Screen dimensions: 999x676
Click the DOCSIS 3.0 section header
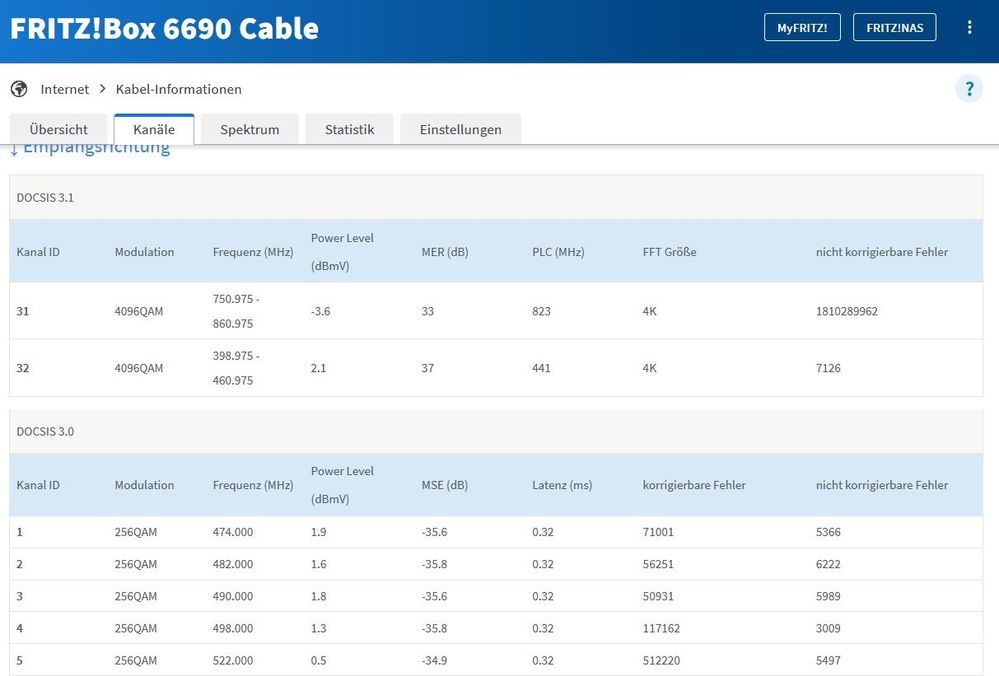45,431
